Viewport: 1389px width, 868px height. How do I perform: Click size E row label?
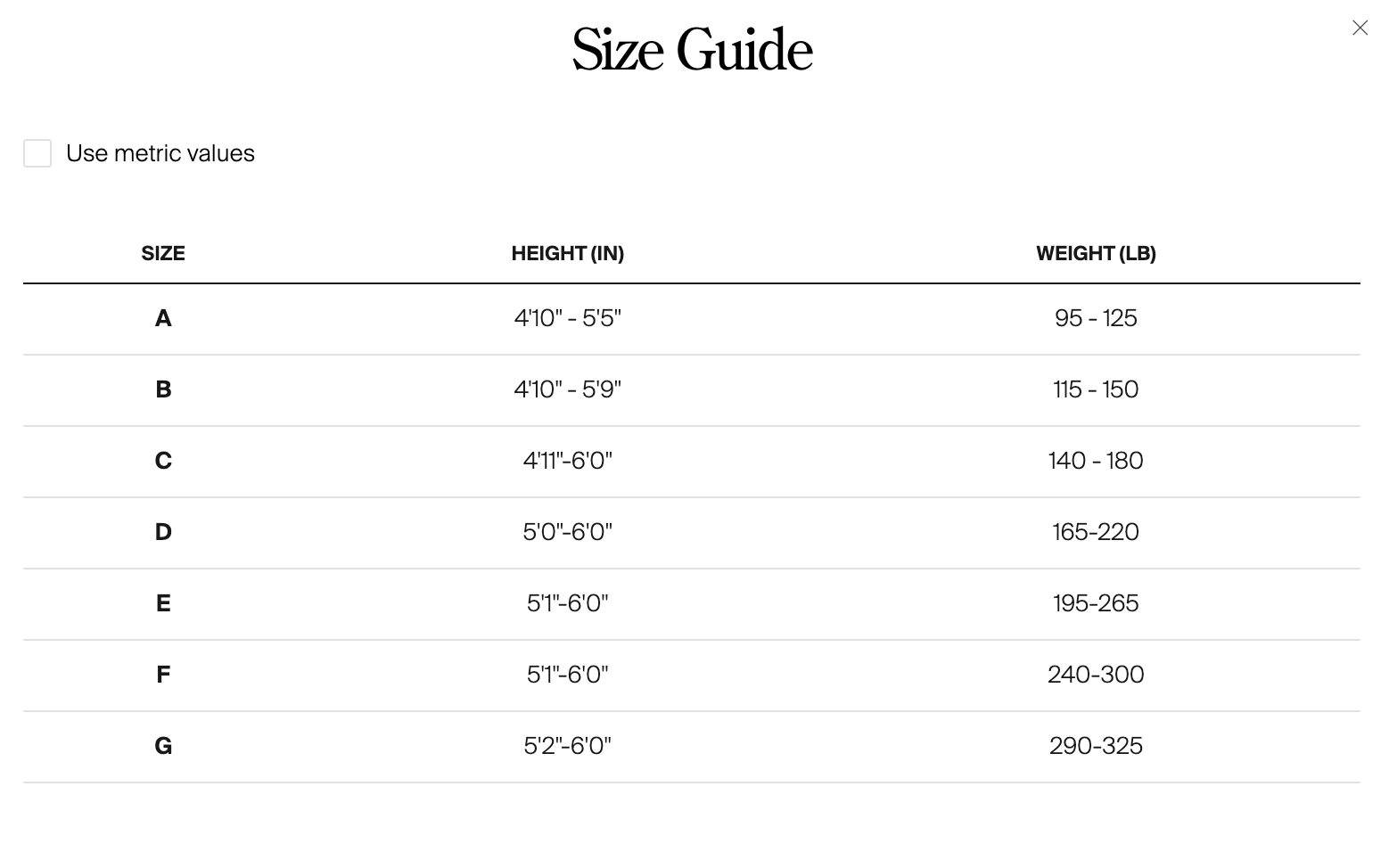[163, 603]
